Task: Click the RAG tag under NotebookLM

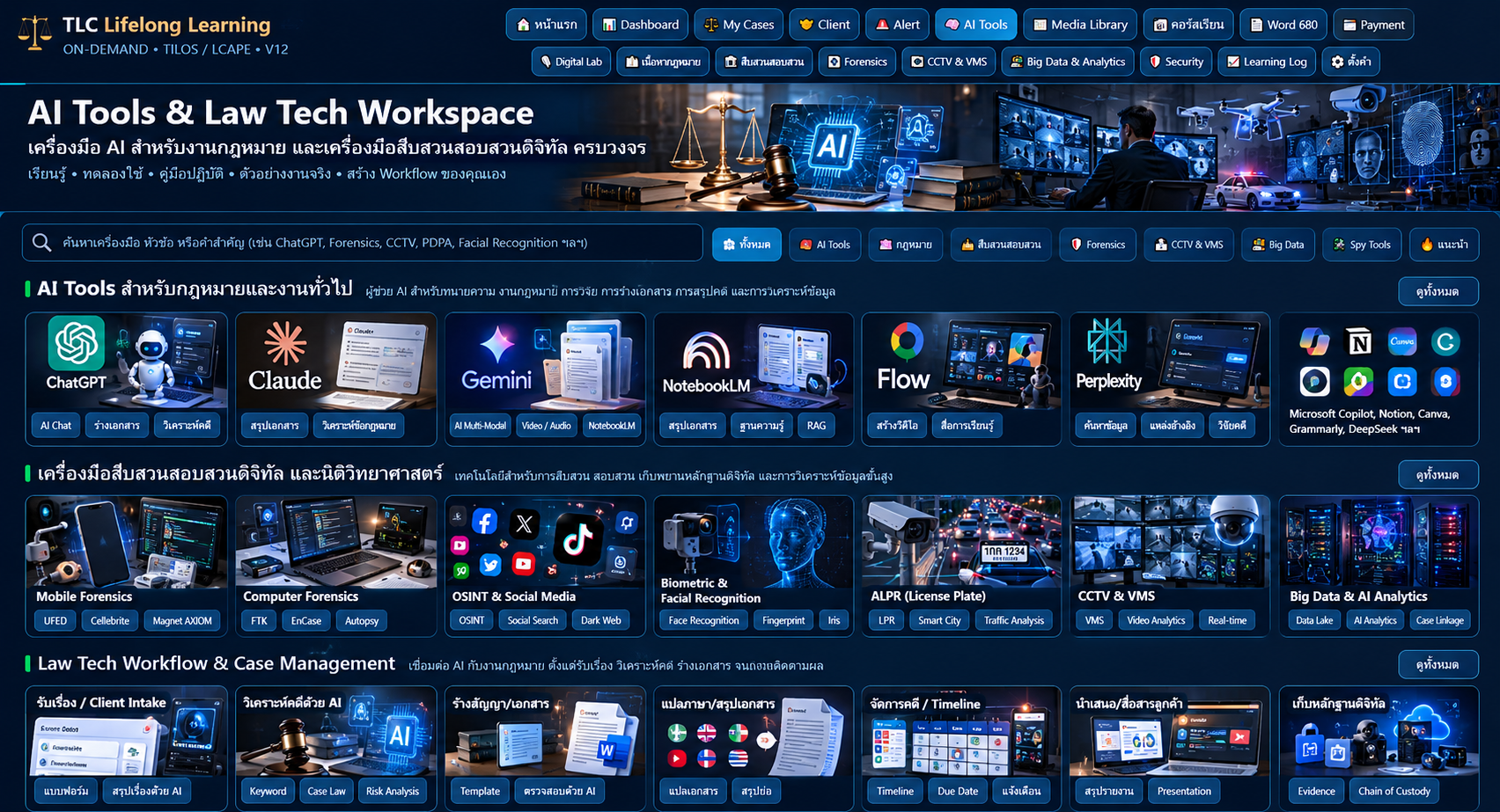Action: (816, 425)
